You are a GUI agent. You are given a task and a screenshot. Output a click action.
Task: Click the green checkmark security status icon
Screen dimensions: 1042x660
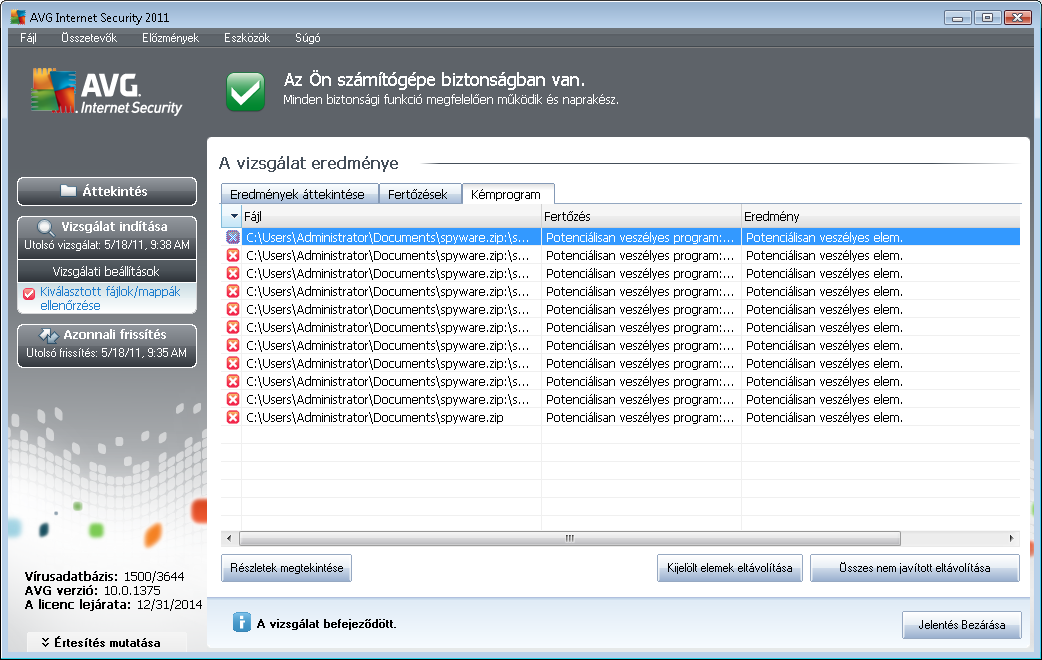click(x=245, y=92)
